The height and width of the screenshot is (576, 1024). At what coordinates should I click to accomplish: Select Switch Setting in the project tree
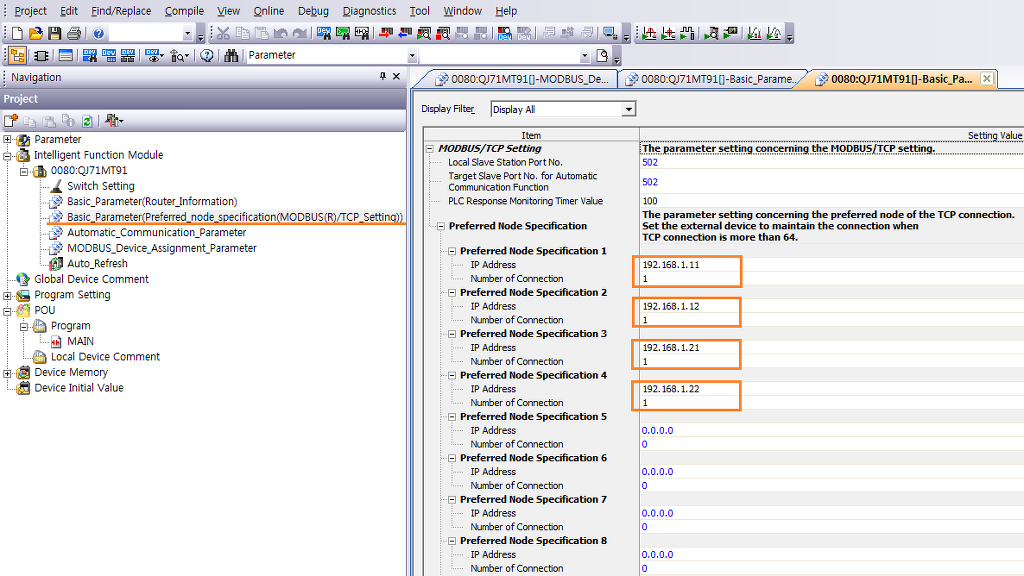(x=100, y=186)
